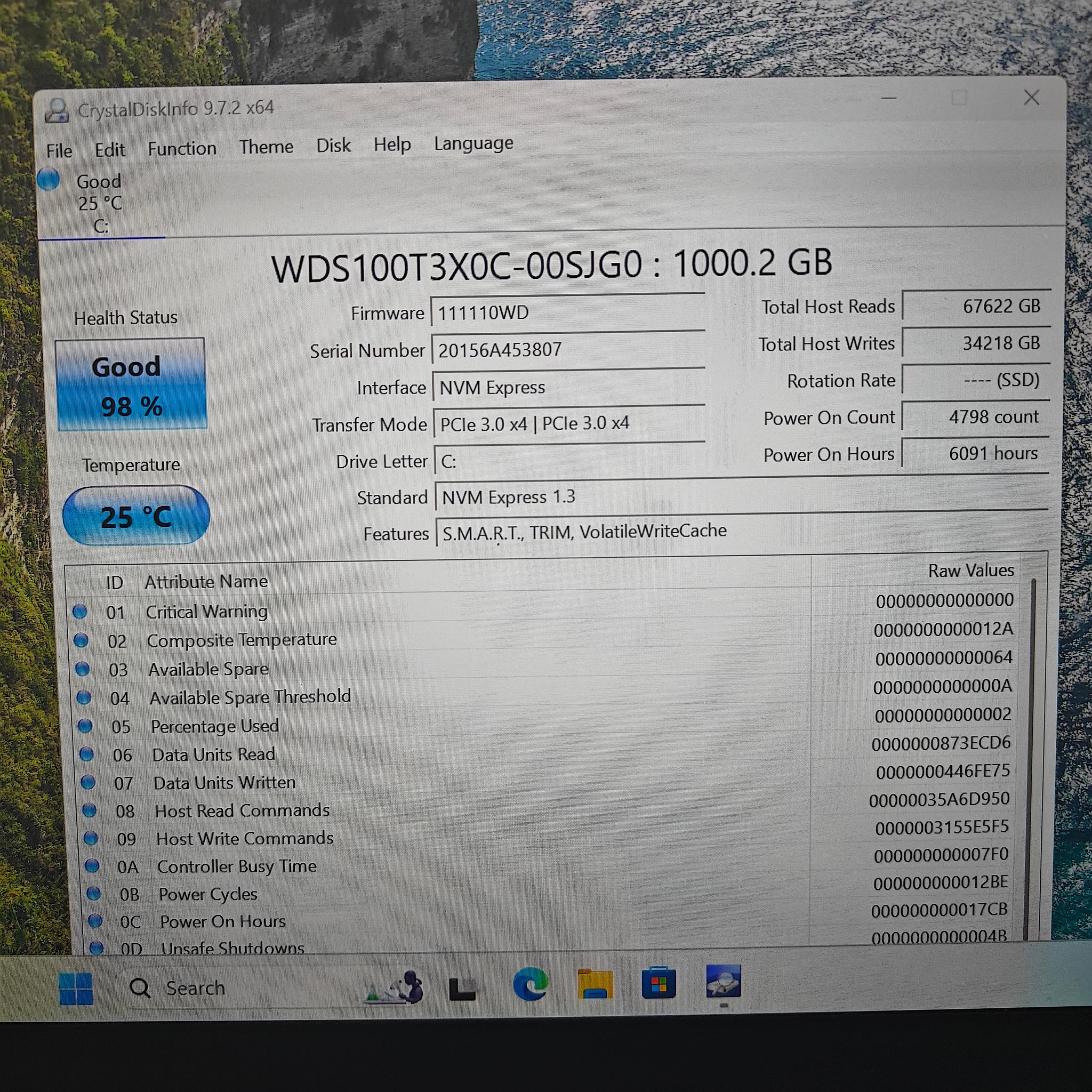Select the Data Units Written attribute name
Image resolution: width=1092 pixels, height=1092 pixels.
(x=224, y=783)
